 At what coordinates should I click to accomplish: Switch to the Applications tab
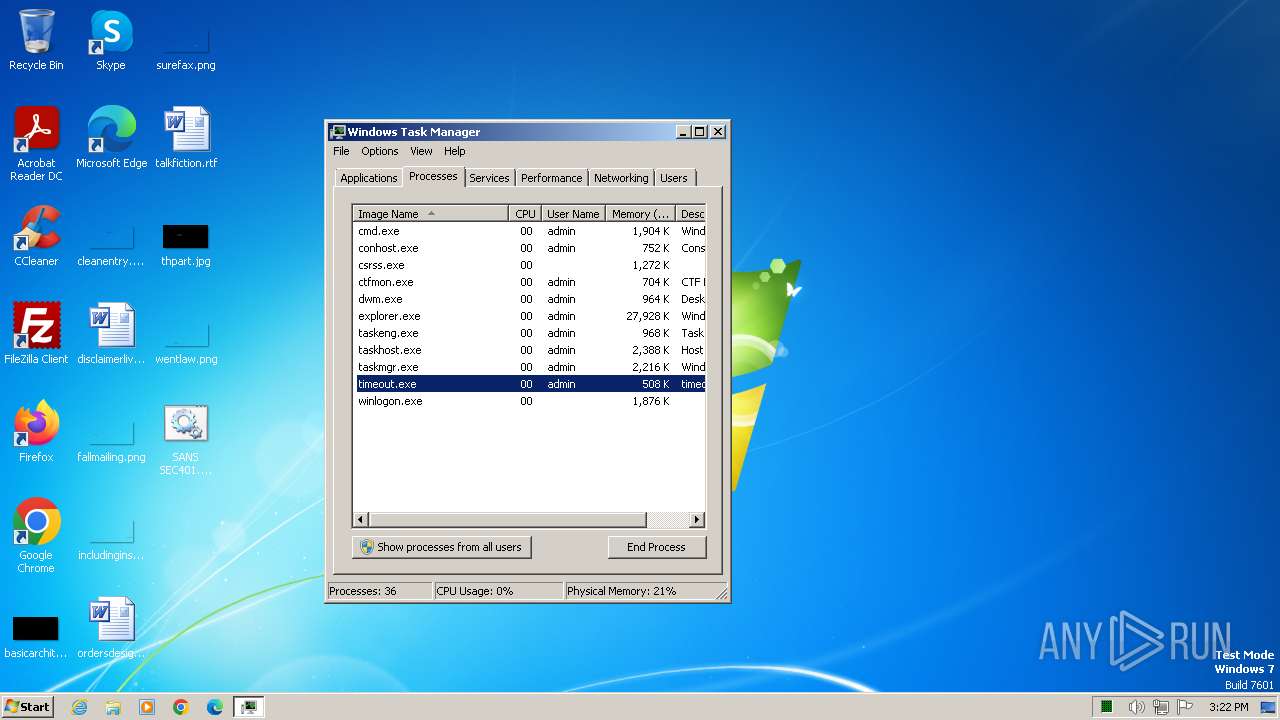[x=369, y=178]
